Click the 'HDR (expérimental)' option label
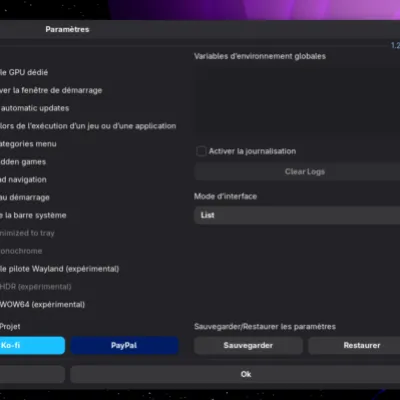Image resolution: width=400 pixels, height=400 pixels. pyautogui.click(x=36, y=287)
